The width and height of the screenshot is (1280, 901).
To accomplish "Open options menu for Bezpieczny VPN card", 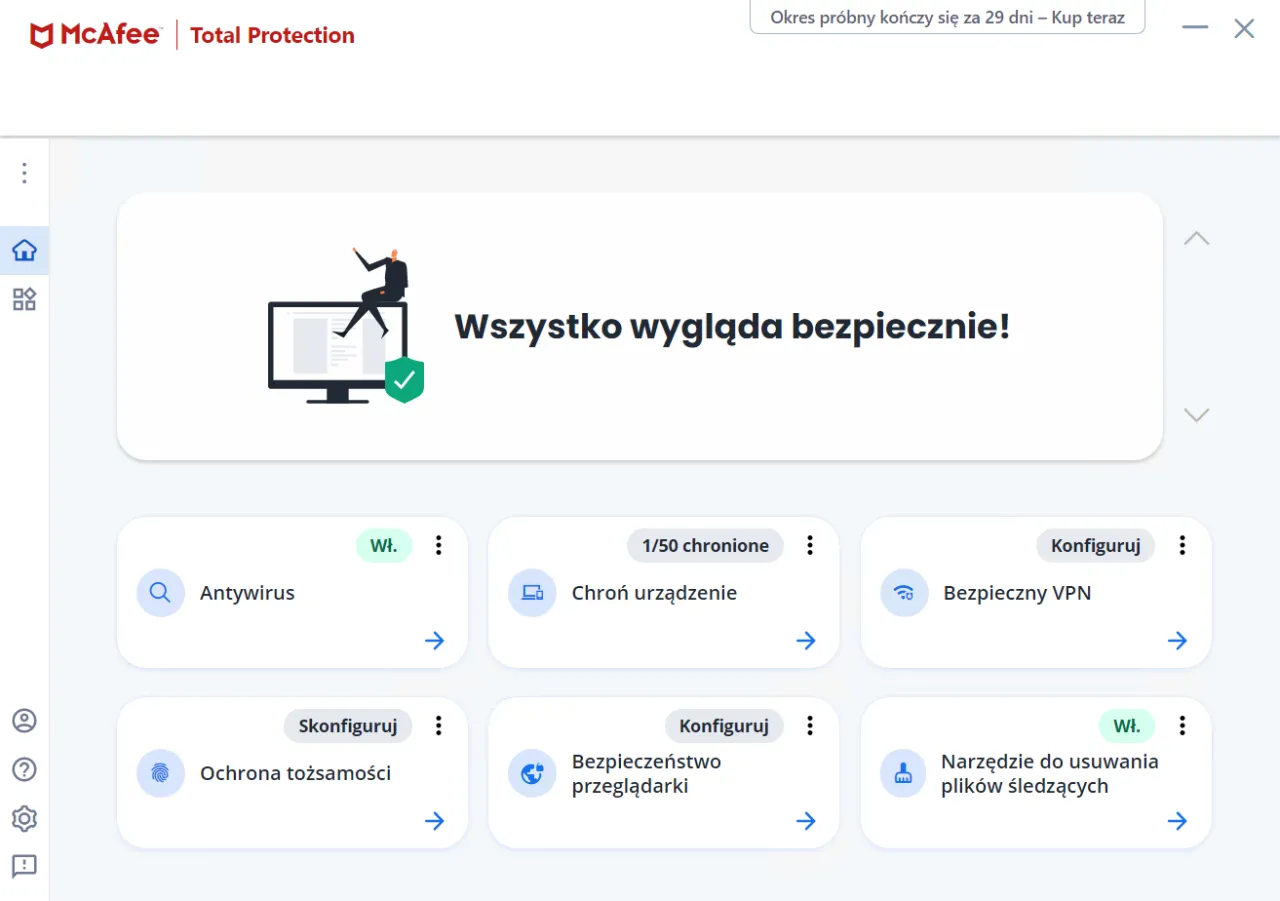I will click(1182, 545).
